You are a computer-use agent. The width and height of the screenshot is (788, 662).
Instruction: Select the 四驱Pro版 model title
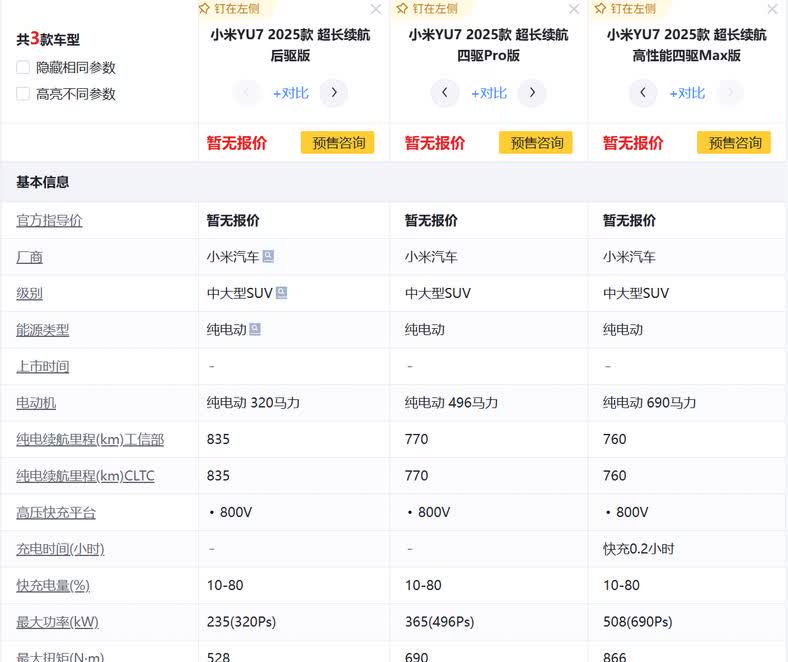(488, 45)
